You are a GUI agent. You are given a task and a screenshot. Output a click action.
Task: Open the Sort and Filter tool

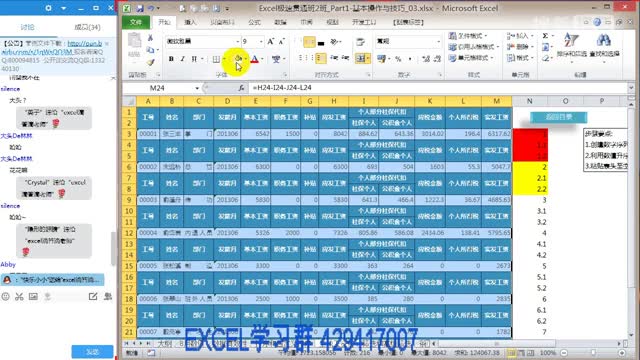pyautogui.click(x=571, y=46)
